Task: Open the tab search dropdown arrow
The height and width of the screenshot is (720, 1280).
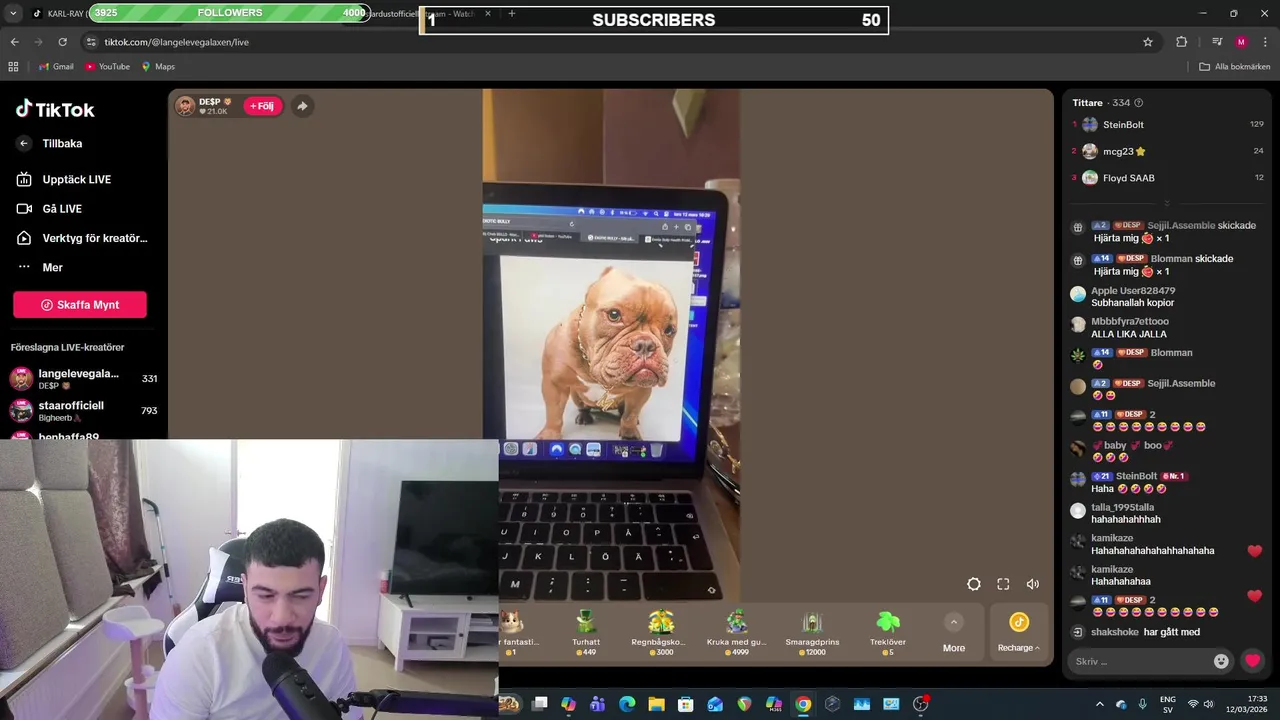Action: [13, 14]
